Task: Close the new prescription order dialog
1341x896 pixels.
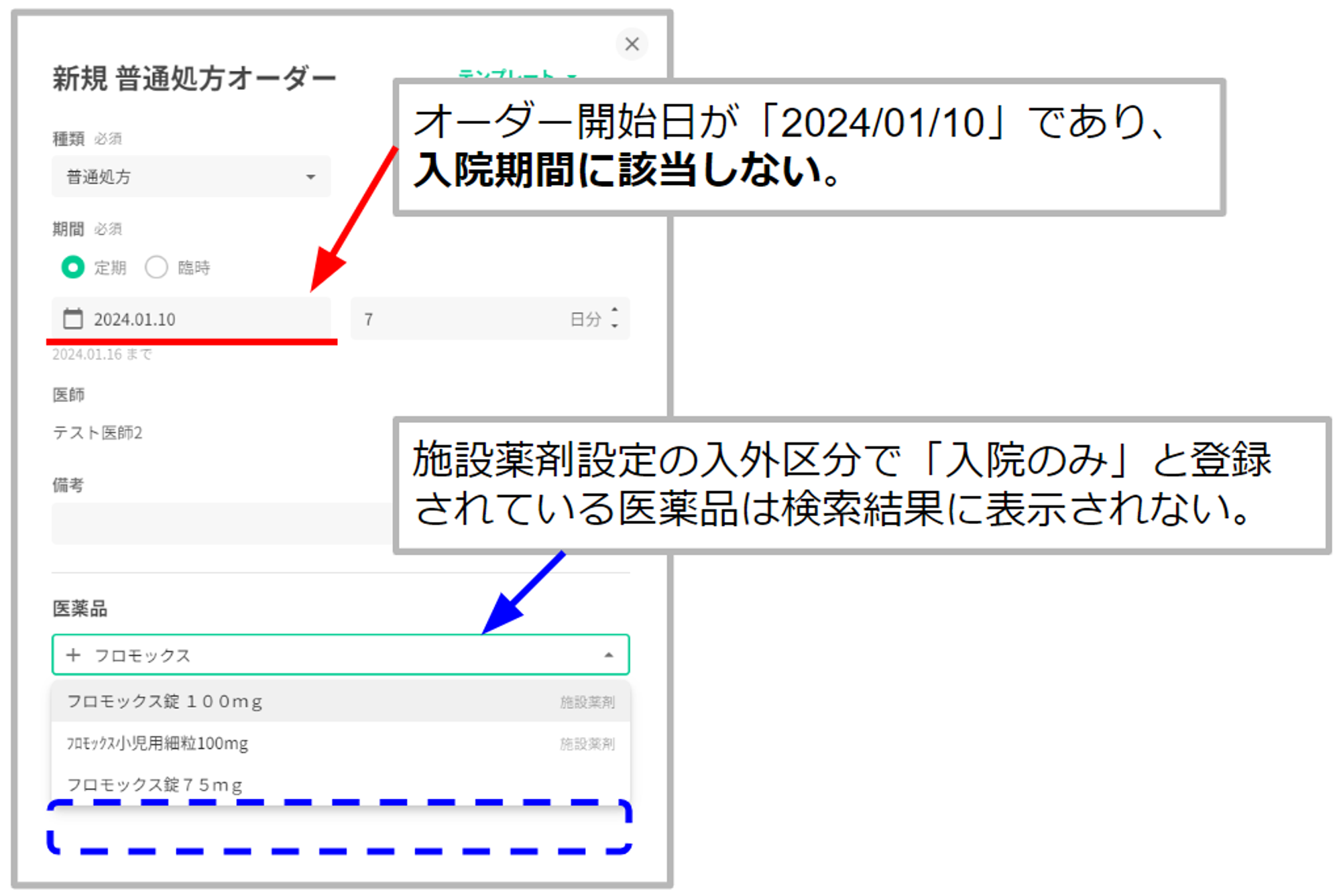Action: [631, 44]
